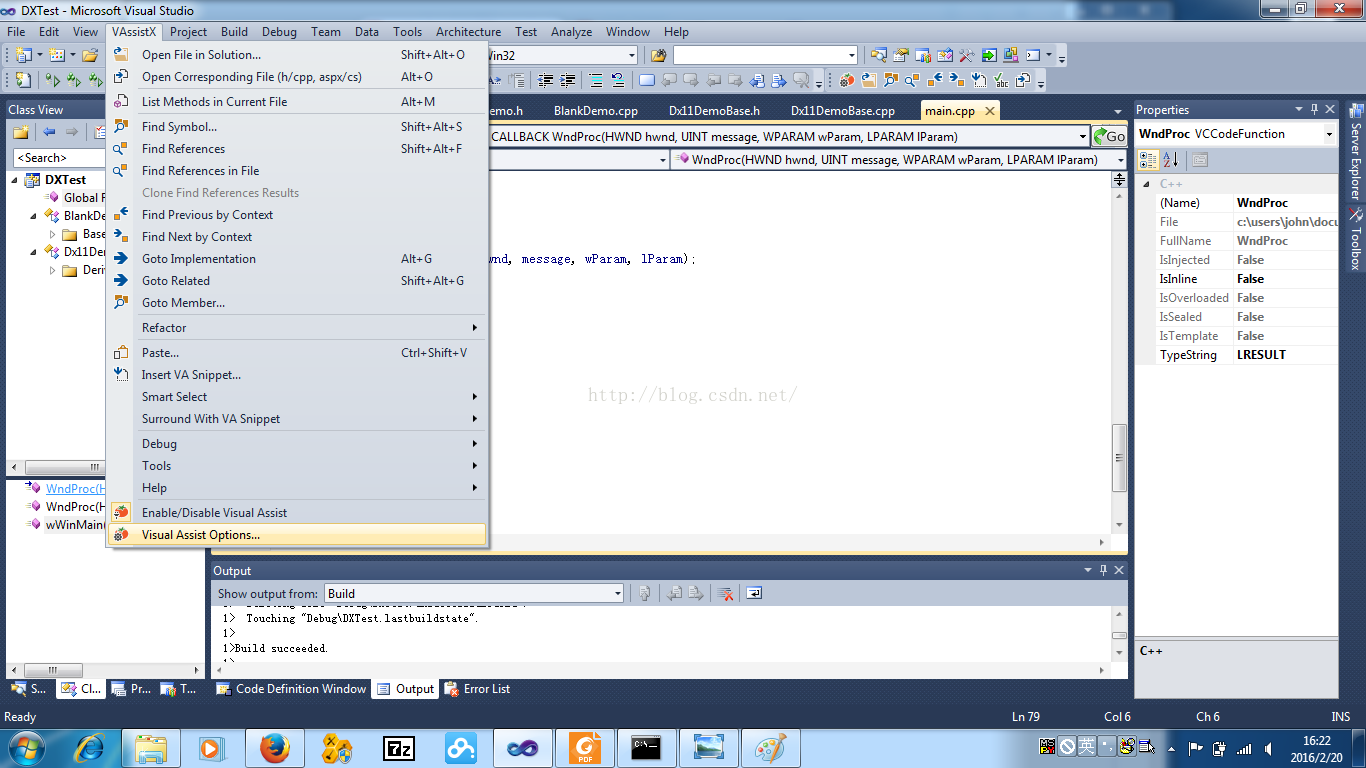Click the new folder icon in Class View

click(20, 132)
